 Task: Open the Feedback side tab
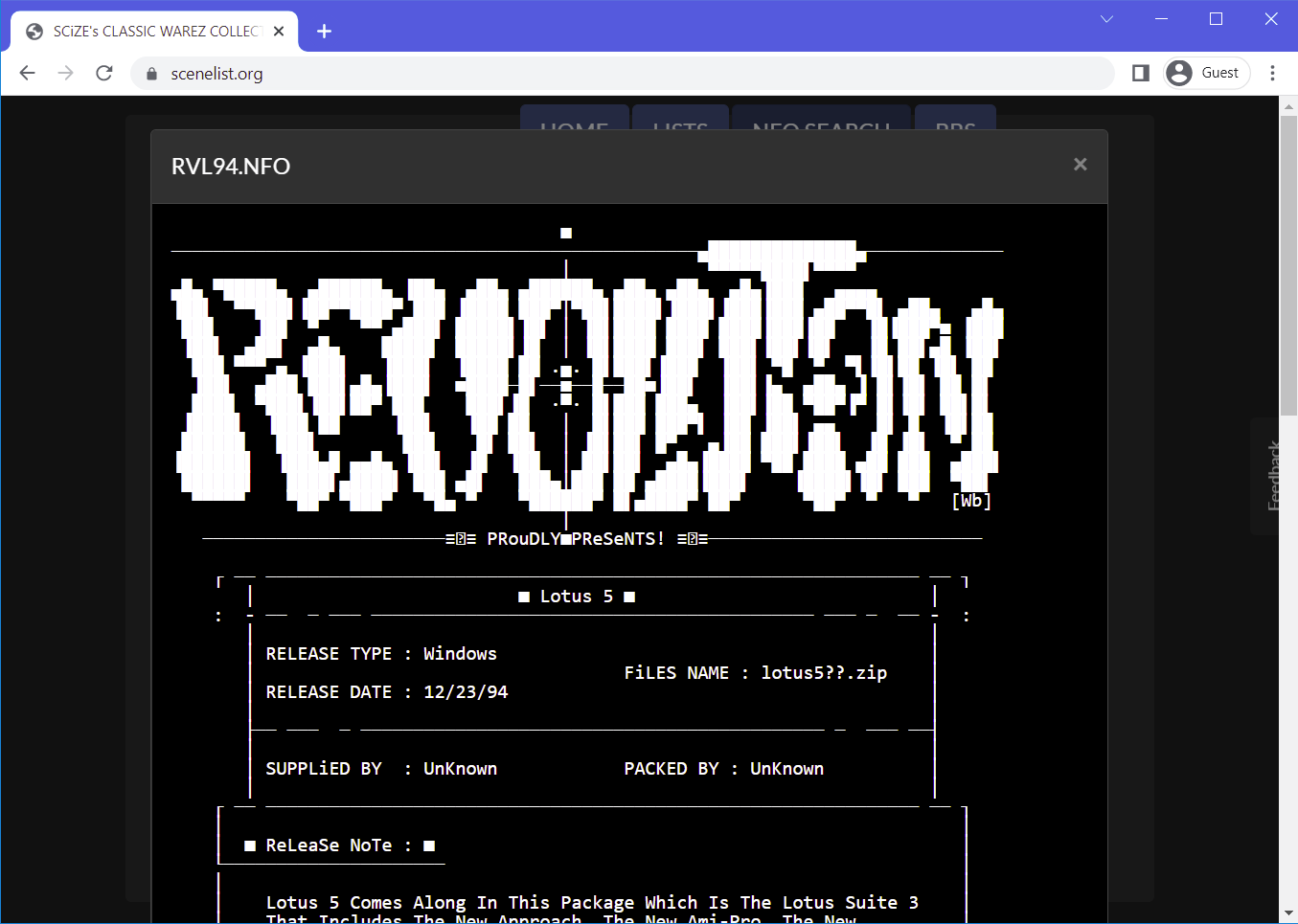[x=1273, y=475]
